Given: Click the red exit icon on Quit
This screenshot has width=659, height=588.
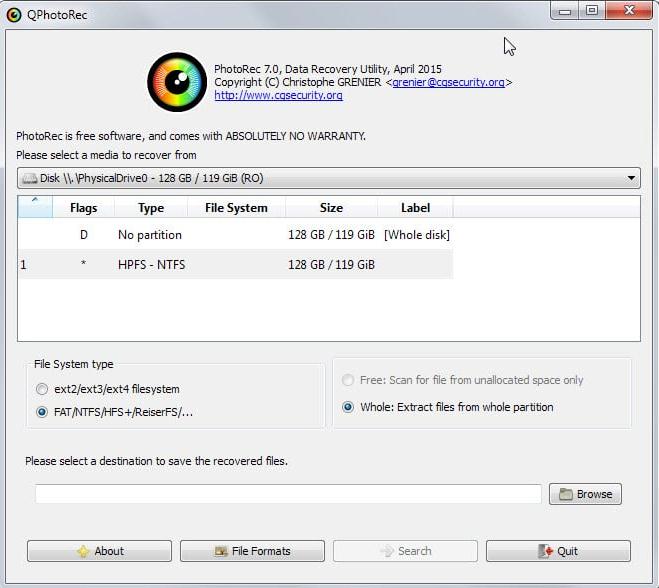Looking at the screenshot, I should [x=545, y=551].
